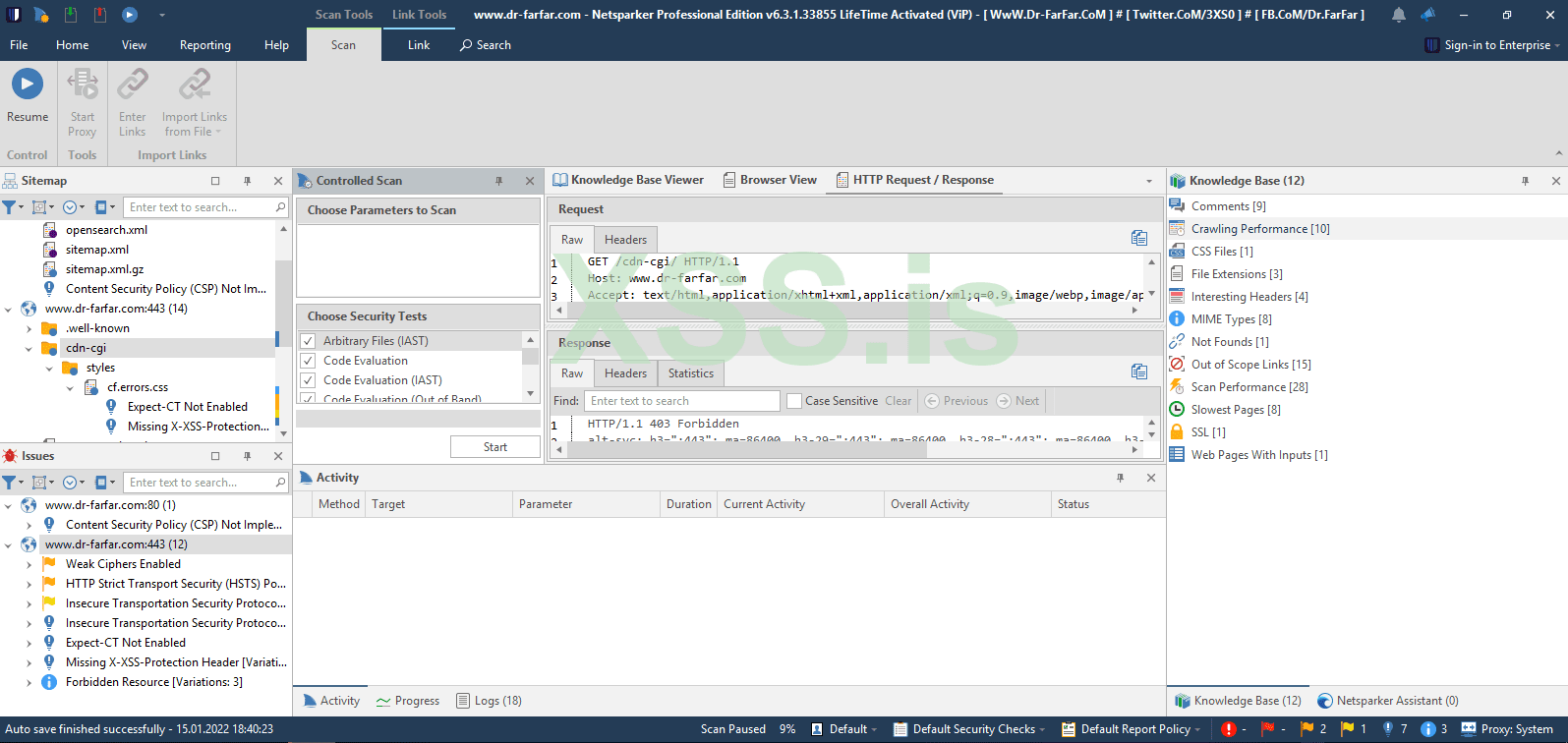Screen dimensions: 1568x743
Task: Switch to the Browser View tab
Action: click(x=770, y=180)
